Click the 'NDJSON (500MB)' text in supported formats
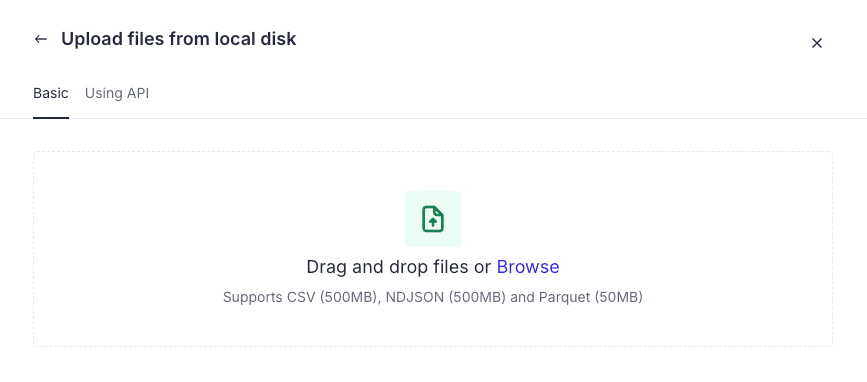Image resolution: width=867 pixels, height=382 pixels. (x=446, y=297)
